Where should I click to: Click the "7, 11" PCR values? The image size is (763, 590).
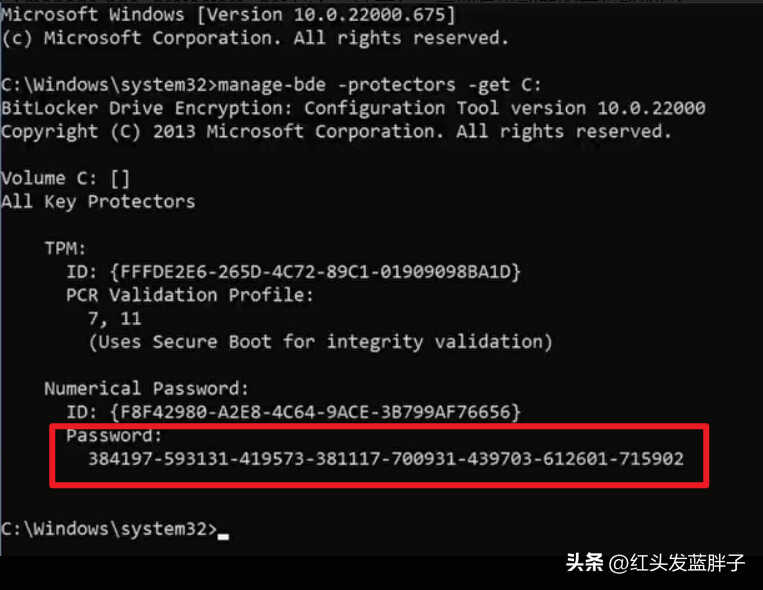coord(115,319)
